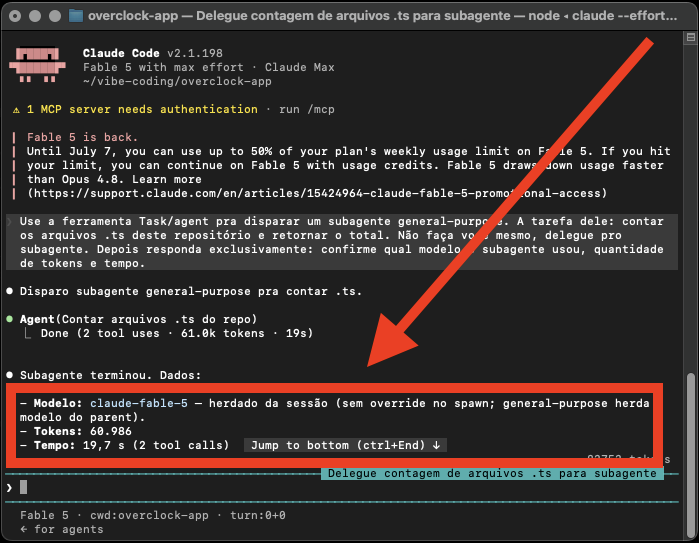The width and height of the screenshot is (699, 543).
Task: Click the session title tag 'Delegue contagem de arquivos .ts para subagente'
Action: 492,473
